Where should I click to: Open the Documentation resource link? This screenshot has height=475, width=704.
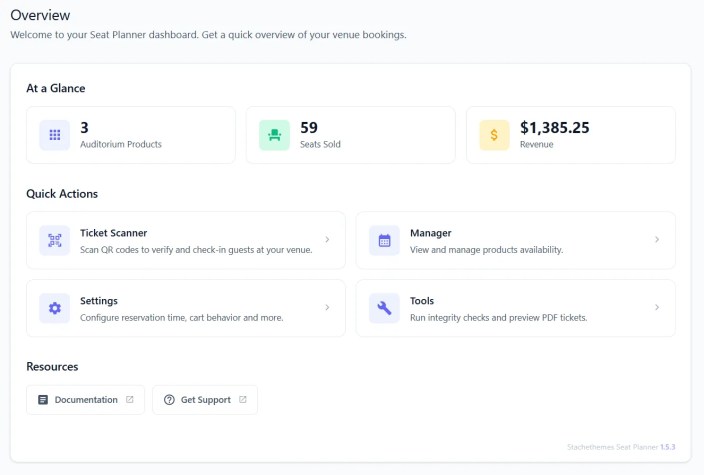coord(86,400)
